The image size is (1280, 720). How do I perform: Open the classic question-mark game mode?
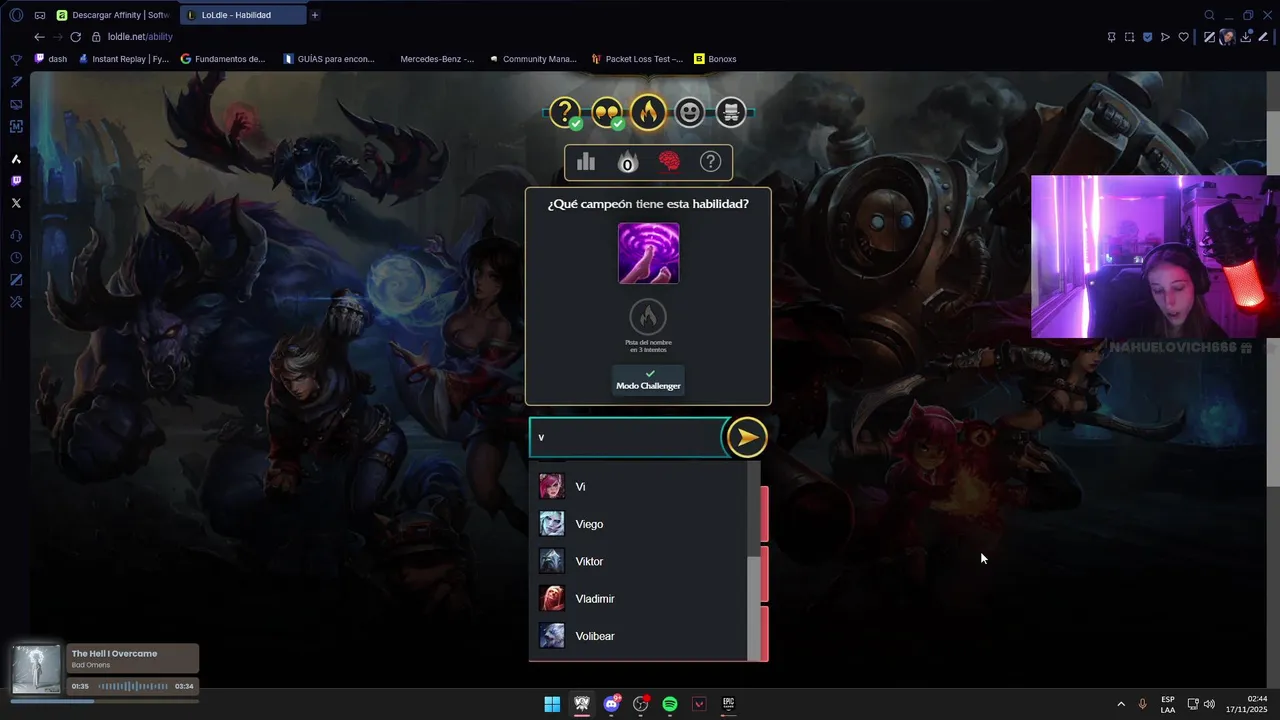pyautogui.click(x=565, y=112)
